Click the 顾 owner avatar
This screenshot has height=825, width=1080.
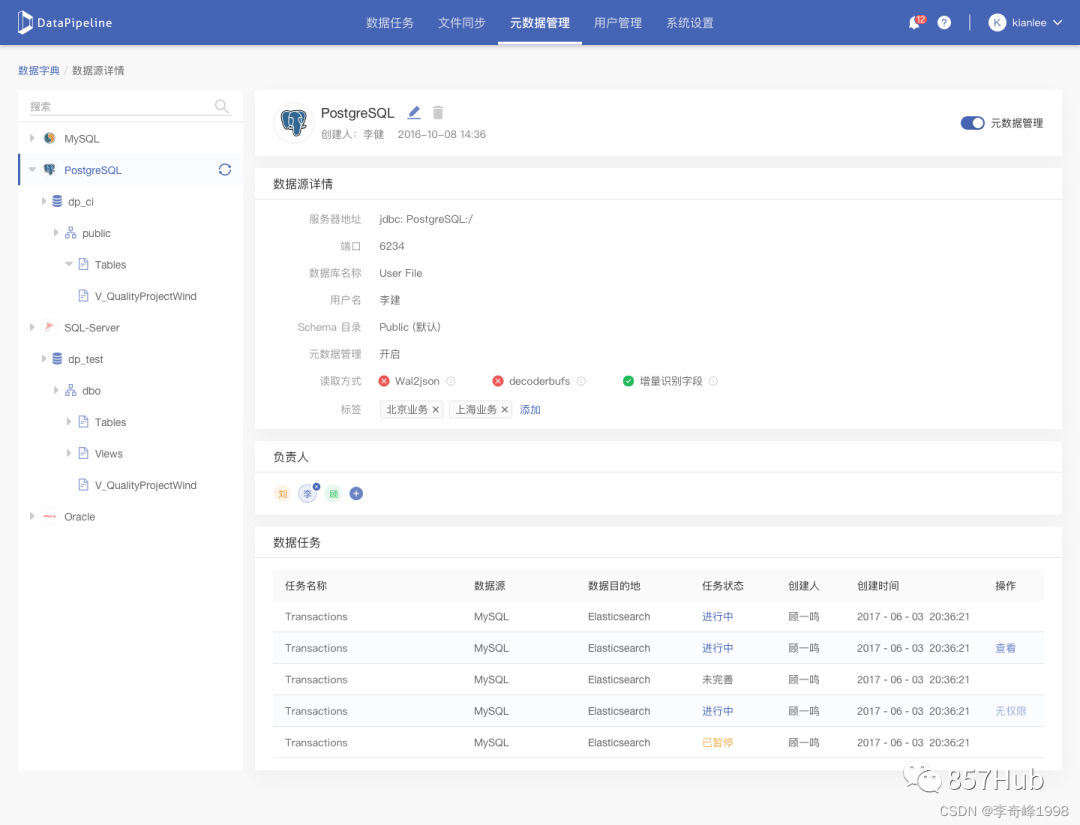333,493
